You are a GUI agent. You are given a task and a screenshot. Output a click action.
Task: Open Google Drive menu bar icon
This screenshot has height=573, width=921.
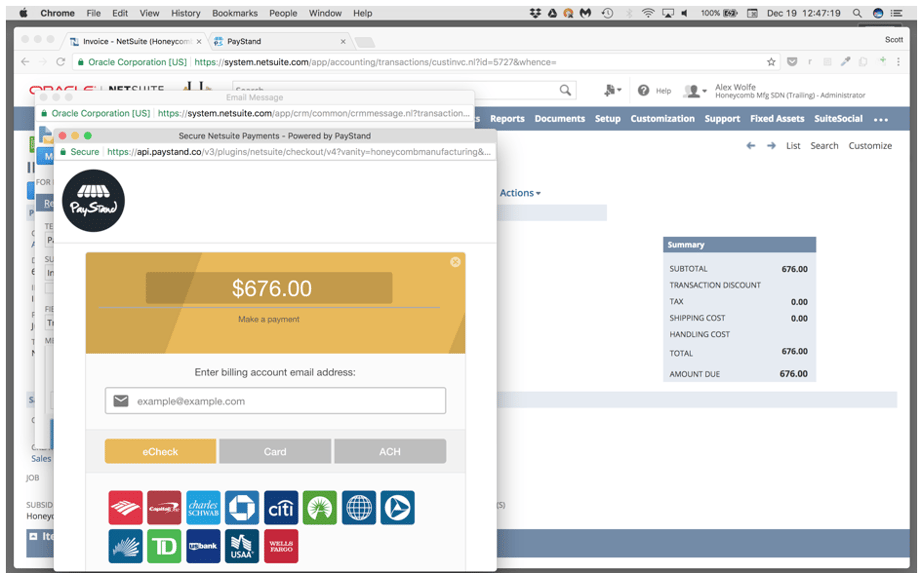pos(552,13)
